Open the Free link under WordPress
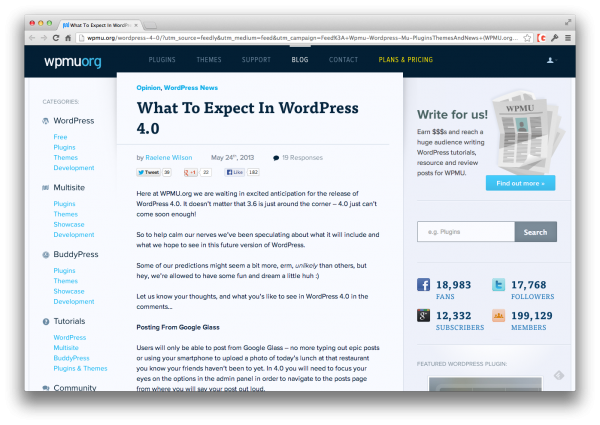Image resolution: width=600 pixels, height=425 pixels. [x=60, y=137]
